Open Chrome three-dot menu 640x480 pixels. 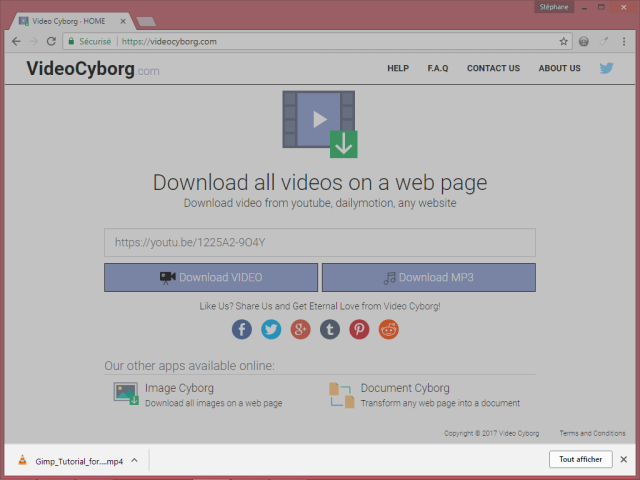(x=624, y=41)
